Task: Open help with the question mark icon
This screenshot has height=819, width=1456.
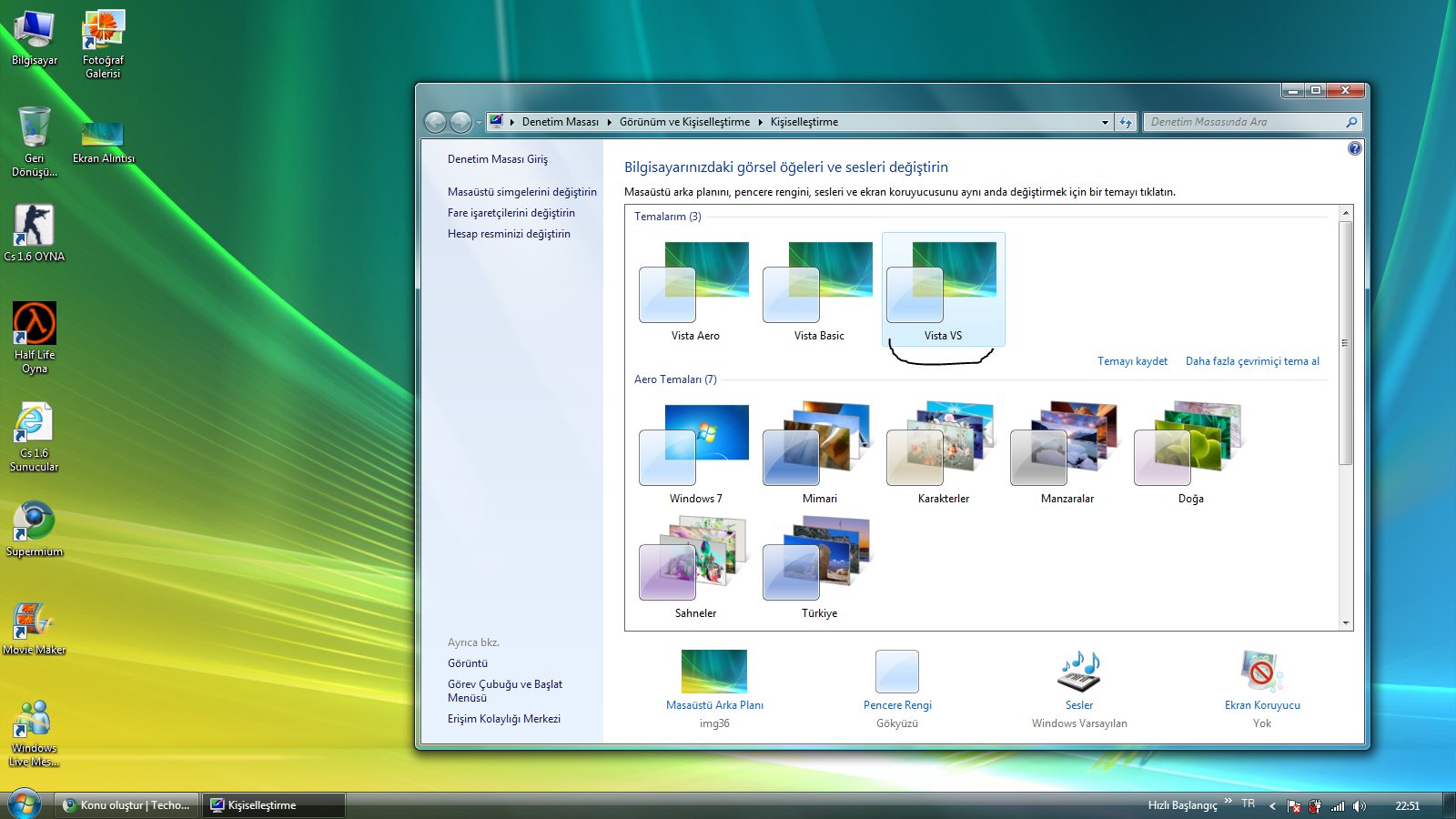Action: point(1355,148)
